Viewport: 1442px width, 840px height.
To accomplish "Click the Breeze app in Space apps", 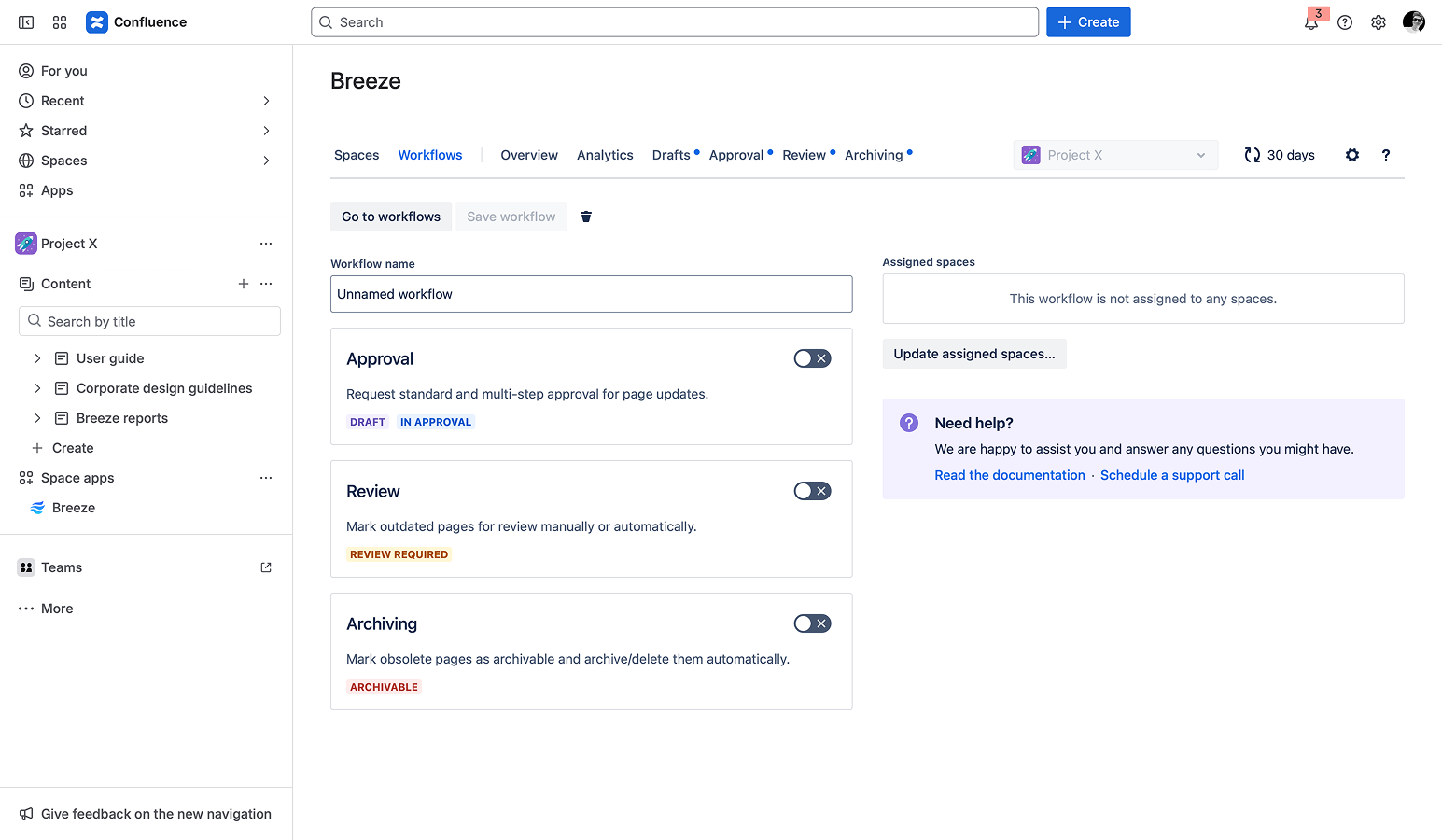I will 74,507.
